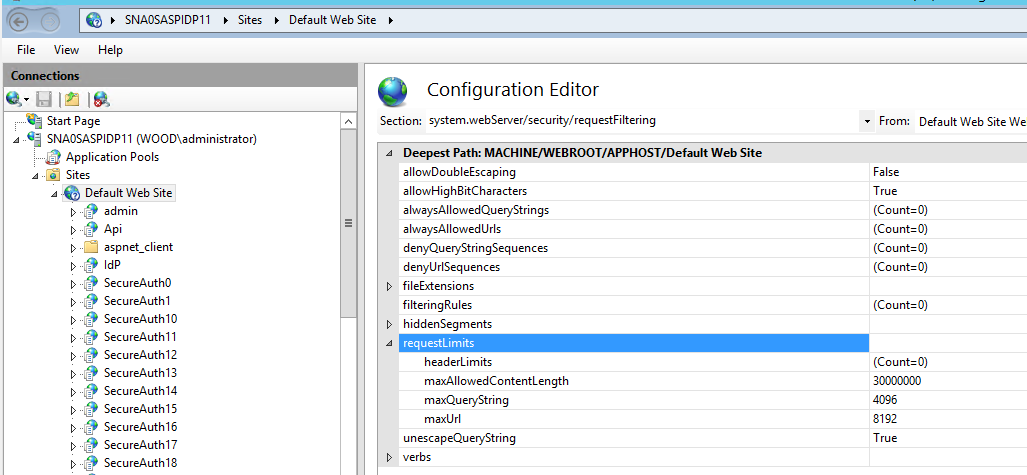Expand the verbs property
Screen dimensions: 1027x475
(x=389, y=457)
